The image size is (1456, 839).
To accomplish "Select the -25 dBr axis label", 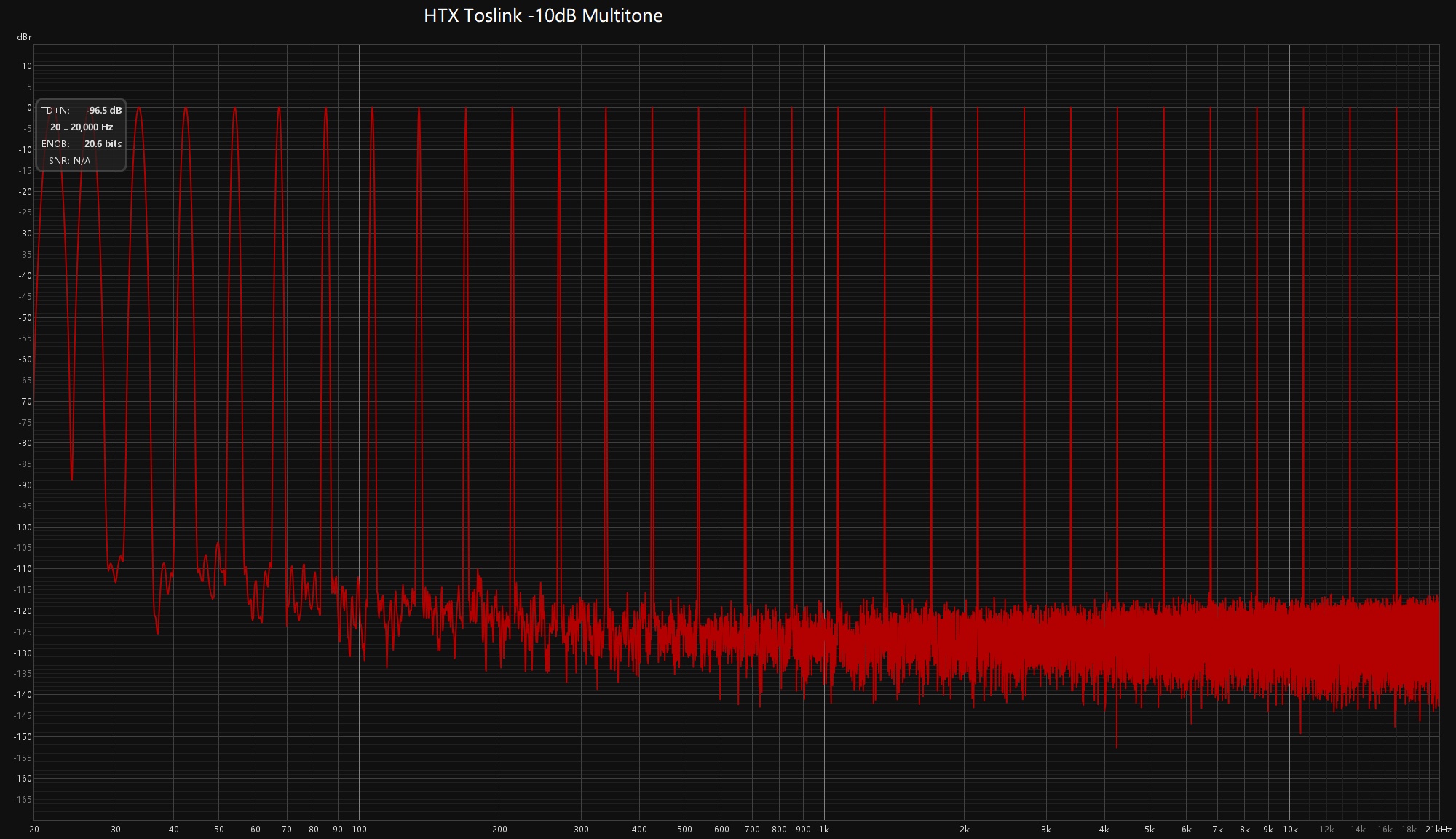I will pyautogui.click(x=25, y=212).
